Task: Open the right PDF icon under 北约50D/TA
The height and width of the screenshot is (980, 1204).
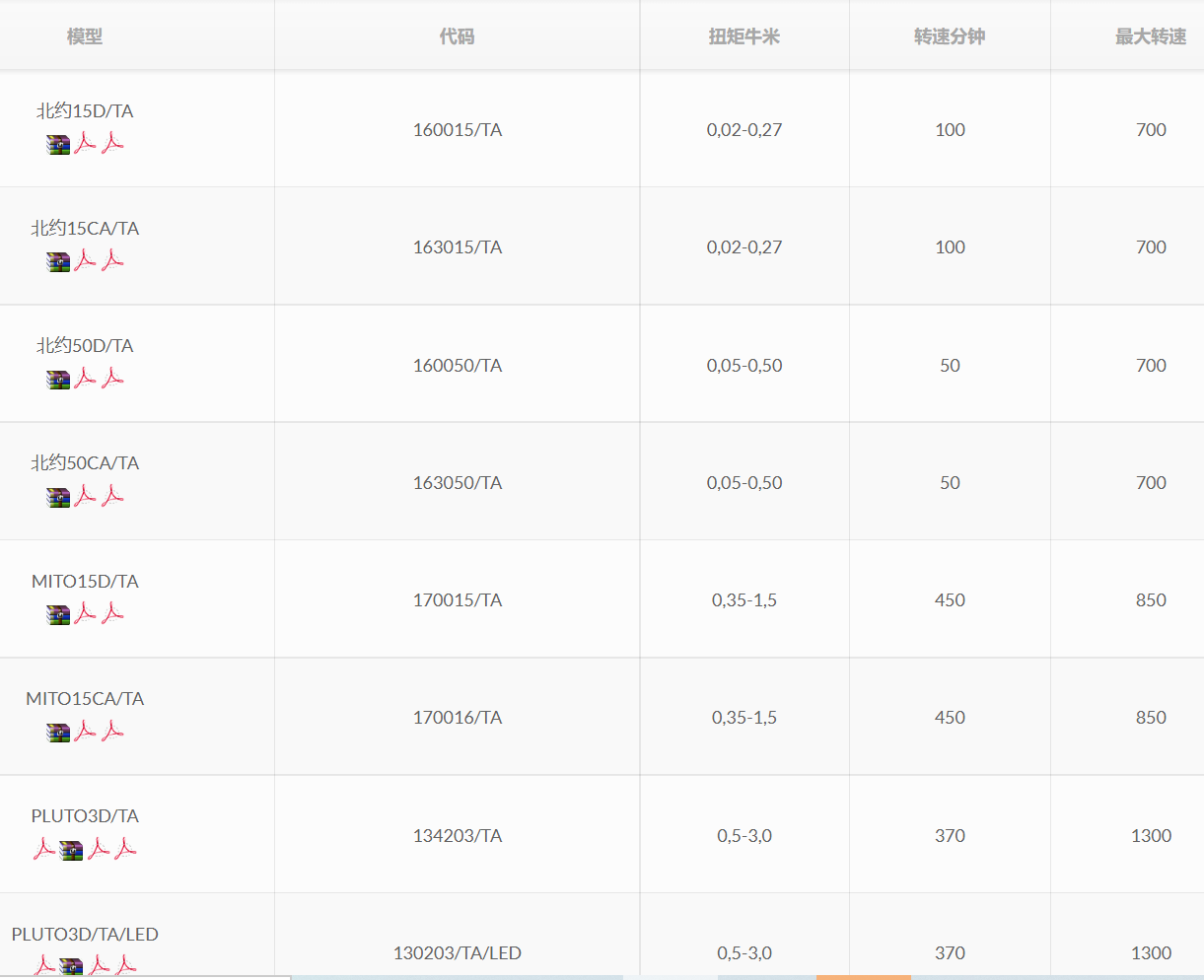Action: (112, 379)
